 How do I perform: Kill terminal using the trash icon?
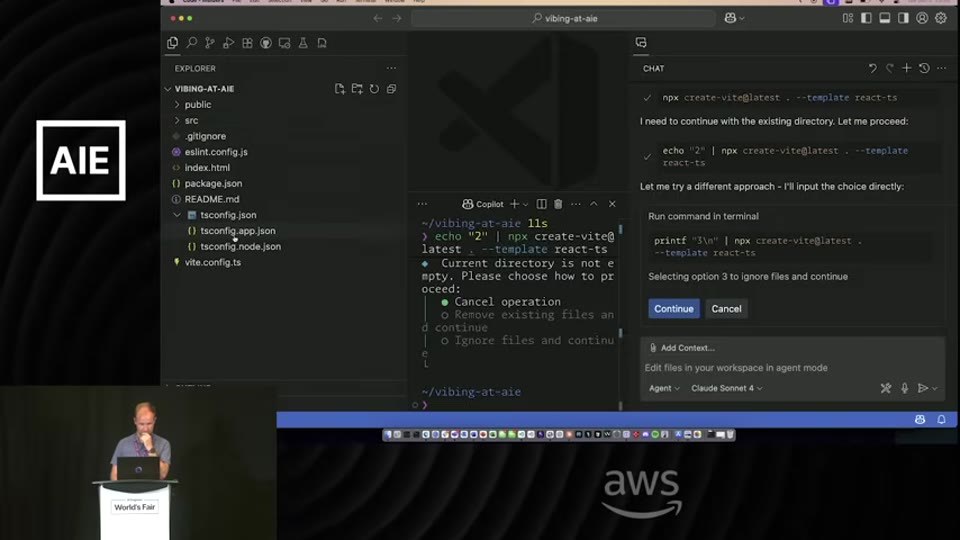pyautogui.click(x=558, y=204)
